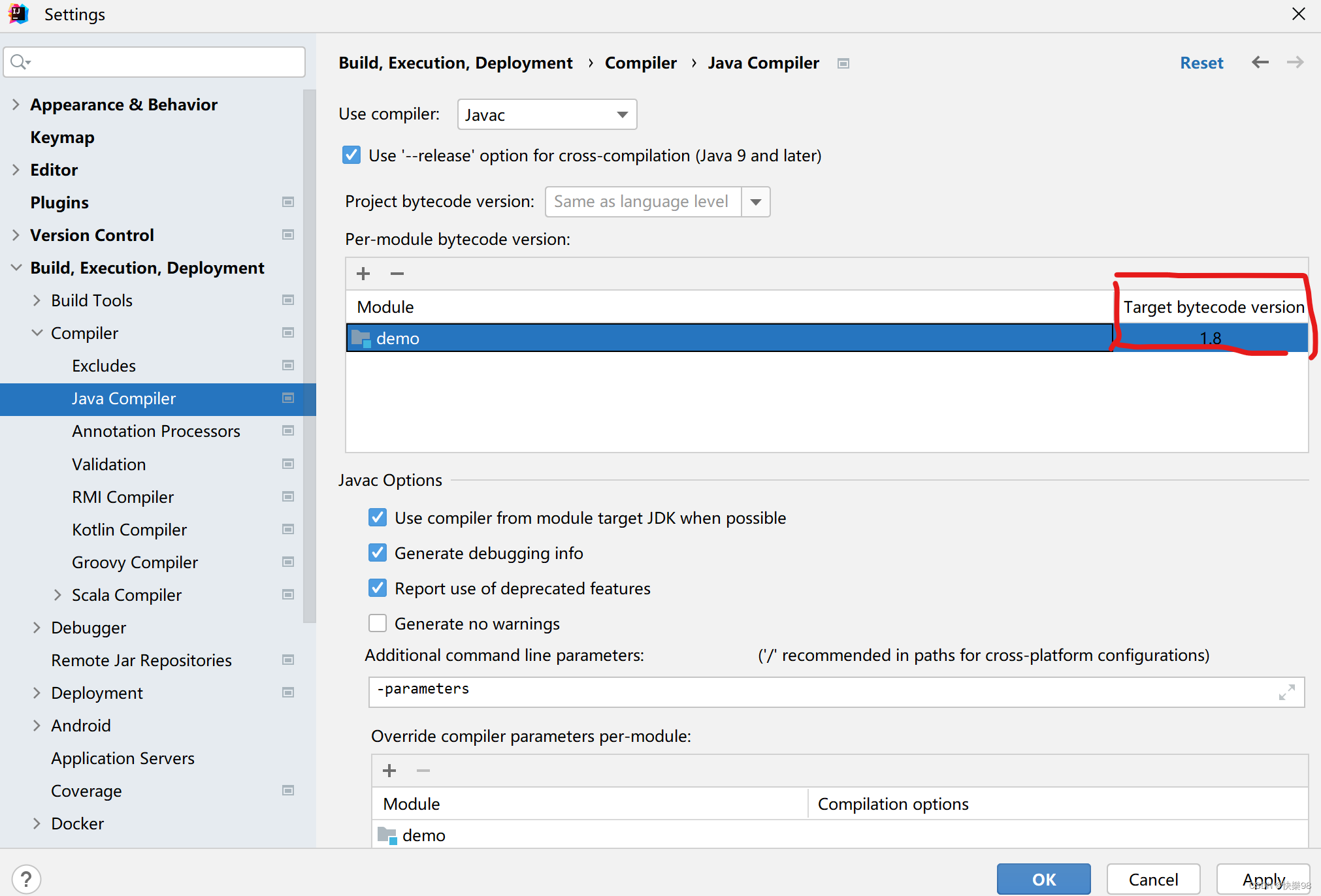Click the minus icon in per-module bytecode table
The image size is (1321, 896).
(x=397, y=274)
